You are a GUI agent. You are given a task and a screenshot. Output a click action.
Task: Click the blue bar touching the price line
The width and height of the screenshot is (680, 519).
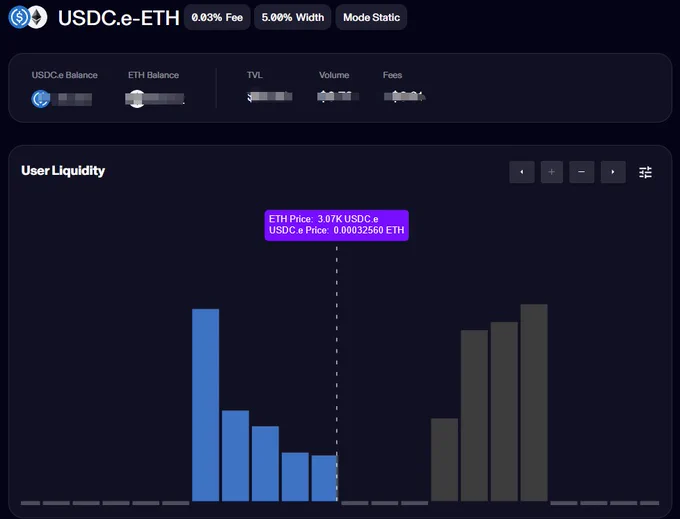(x=324, y=478)
